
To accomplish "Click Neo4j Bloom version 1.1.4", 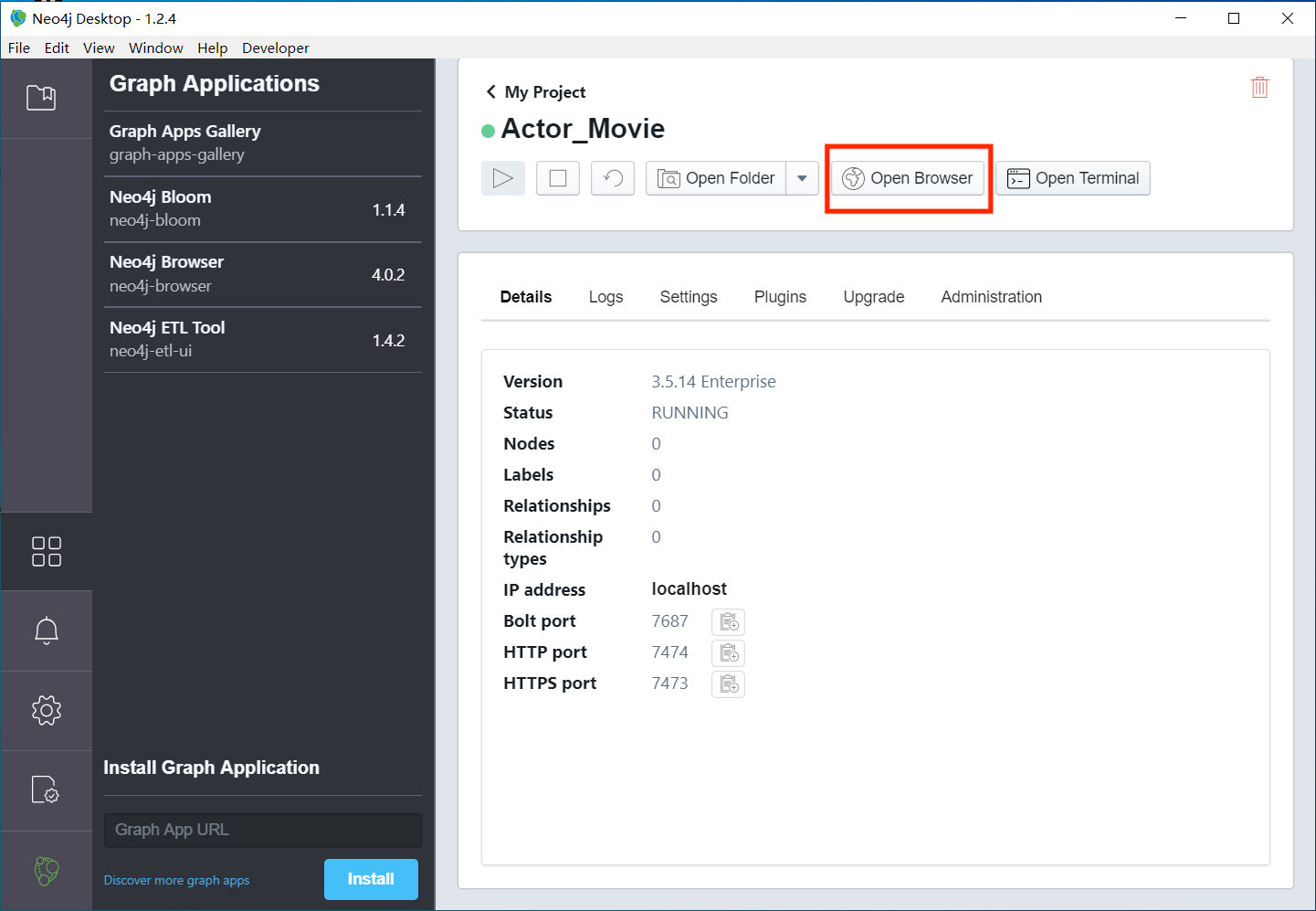I will [388, 210].
